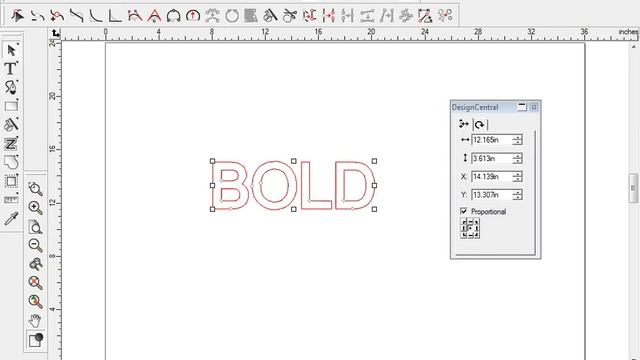Image resolution: width=640 pixels, height=360 pixels.
Task: Click the square with diagonal nodes icon
Action: point(425,16)
